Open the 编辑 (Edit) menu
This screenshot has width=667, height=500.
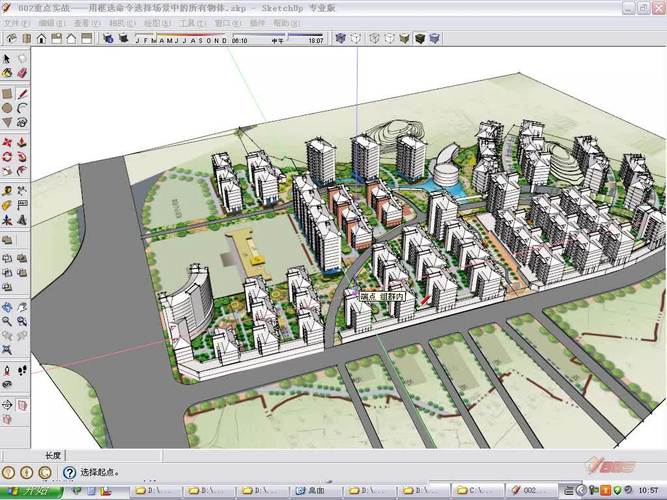(51, 23)
